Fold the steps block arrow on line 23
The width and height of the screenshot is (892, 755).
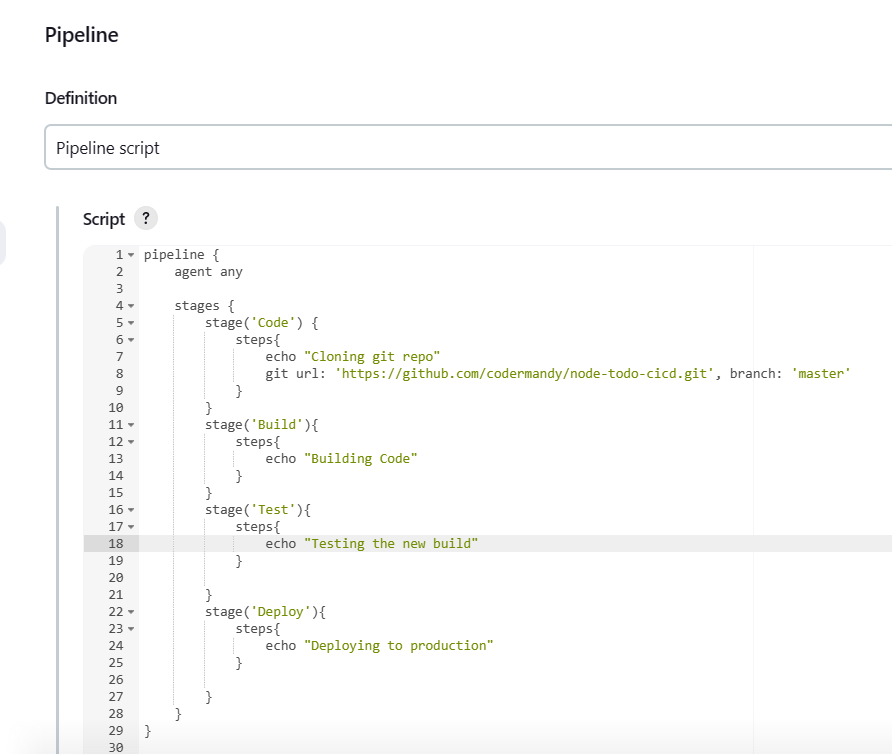click(x=131, y=629)
